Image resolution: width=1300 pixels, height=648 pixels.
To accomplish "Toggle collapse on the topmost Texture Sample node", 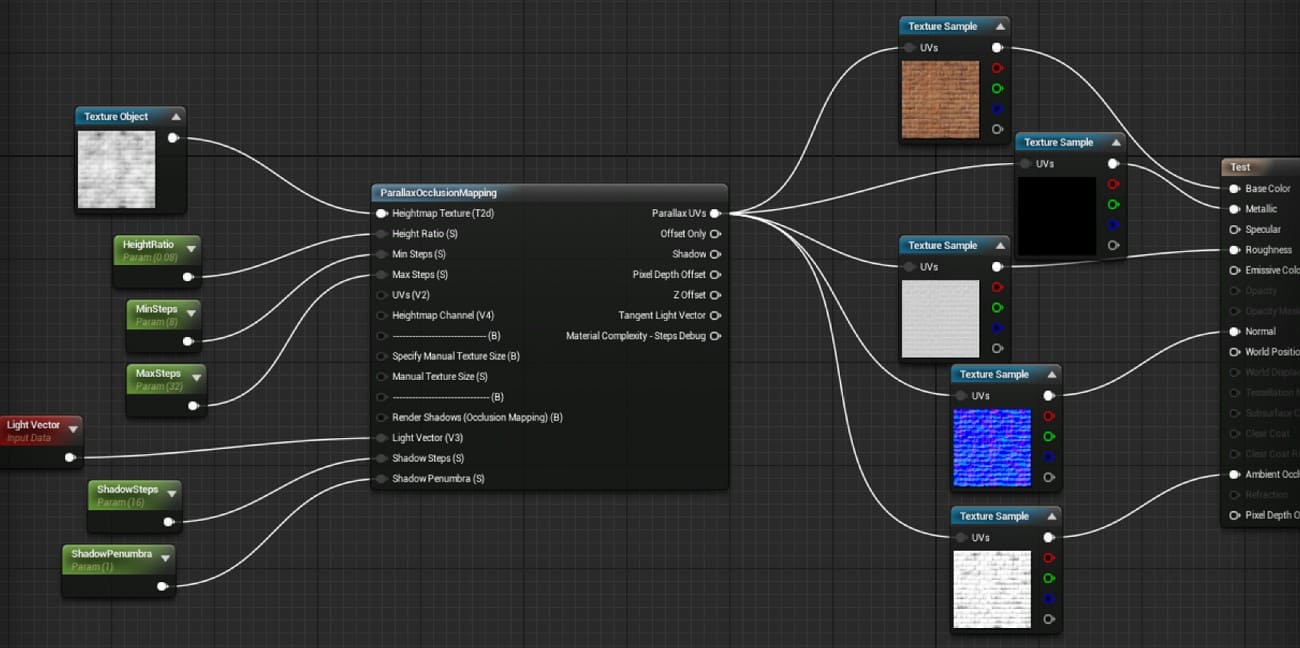I will pyautogui.click(x=1002, y=26).
